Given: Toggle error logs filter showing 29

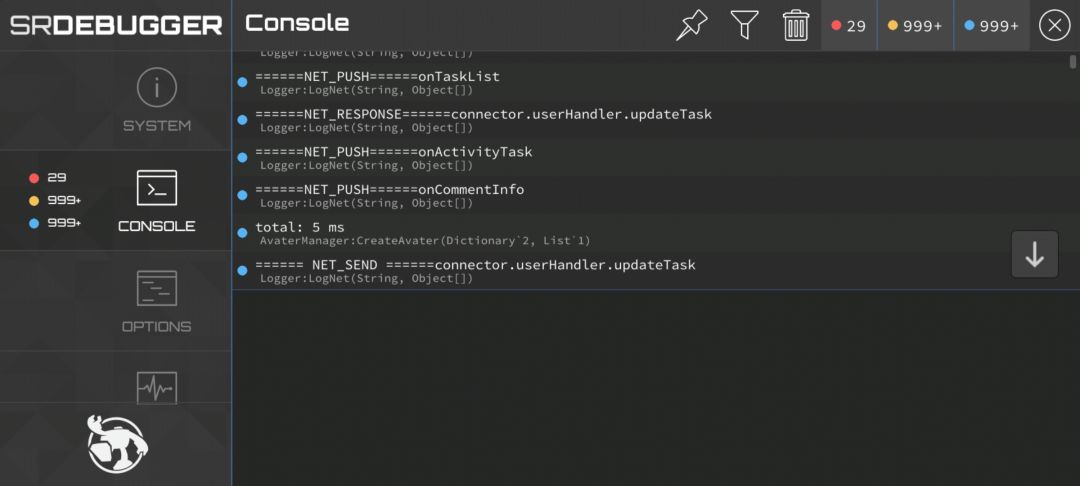Looking at the screenshot, I should pos(849,25).
